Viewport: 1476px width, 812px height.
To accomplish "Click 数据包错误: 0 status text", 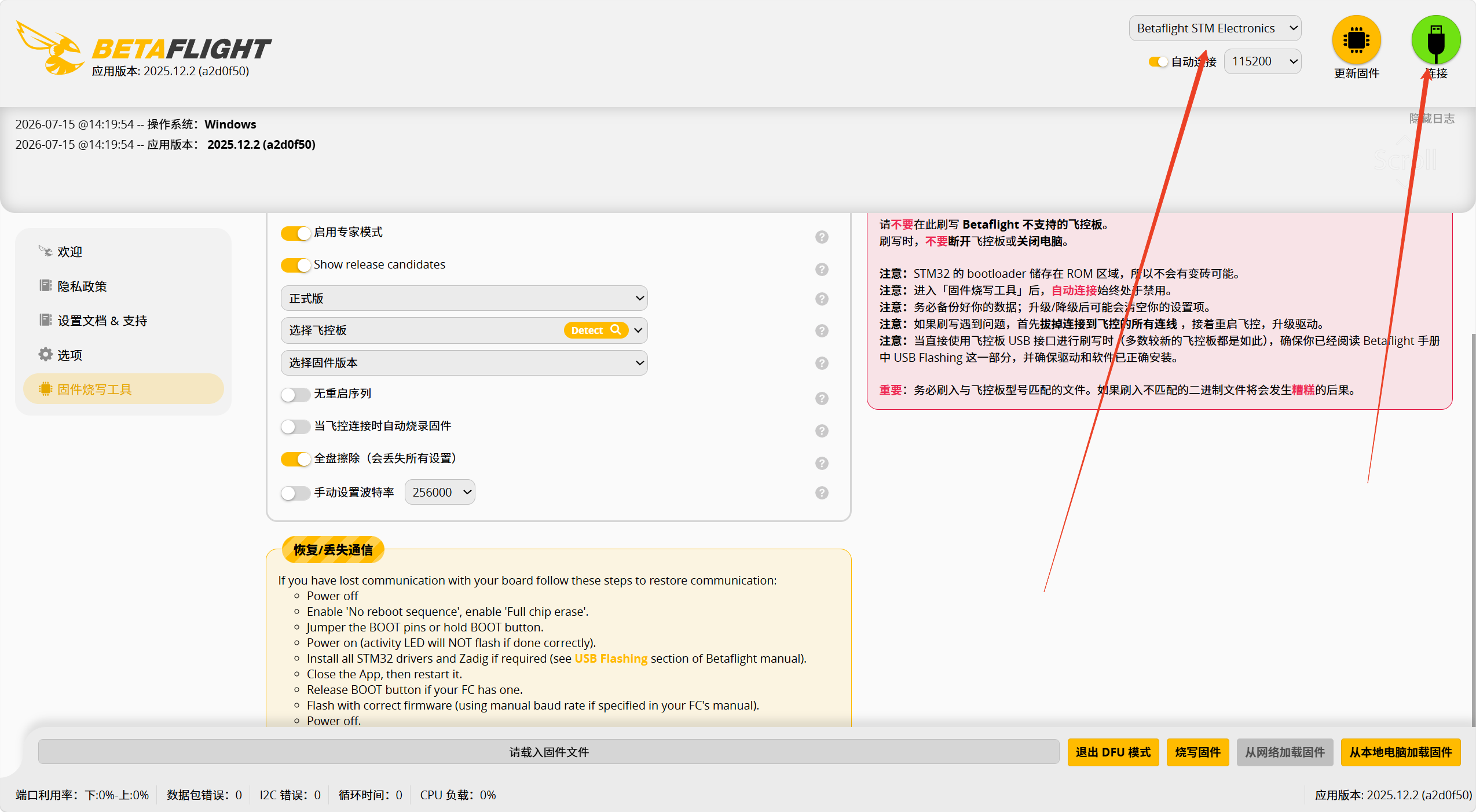I will coord(204,795).
